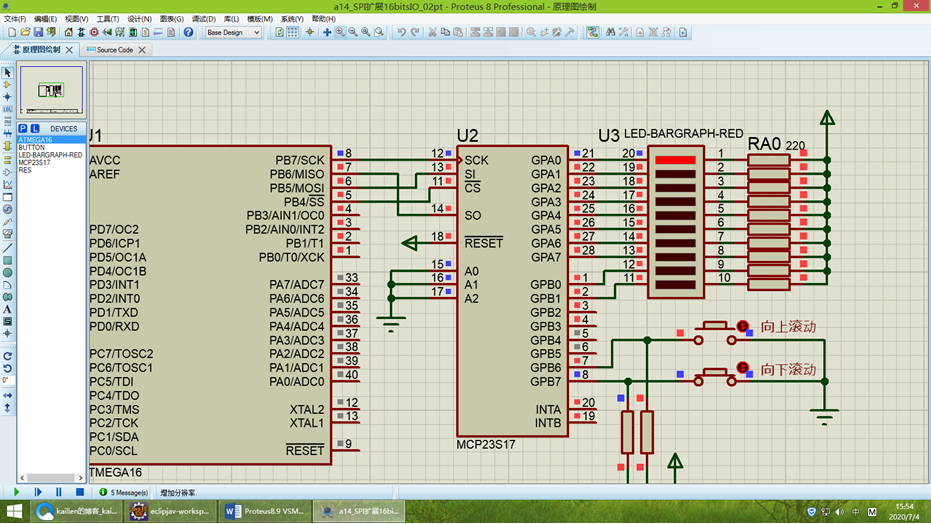
Task: Open Search and Tag binoculars icon
Action: coord(610,33)
